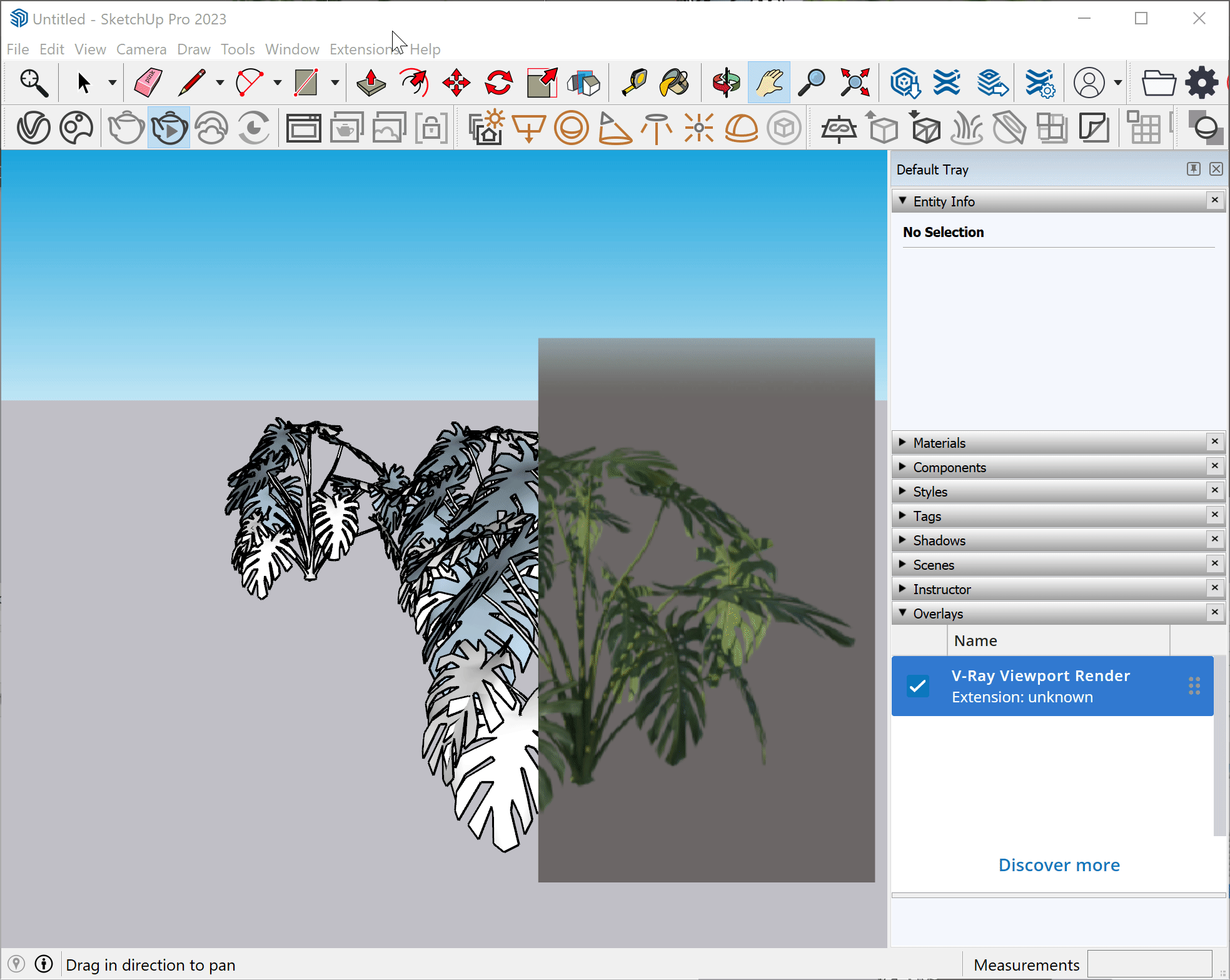The width and height of the screenshot is (1230, 980).
Task: Start V-Ray Render teapot icon
Action: click(126, 128)
